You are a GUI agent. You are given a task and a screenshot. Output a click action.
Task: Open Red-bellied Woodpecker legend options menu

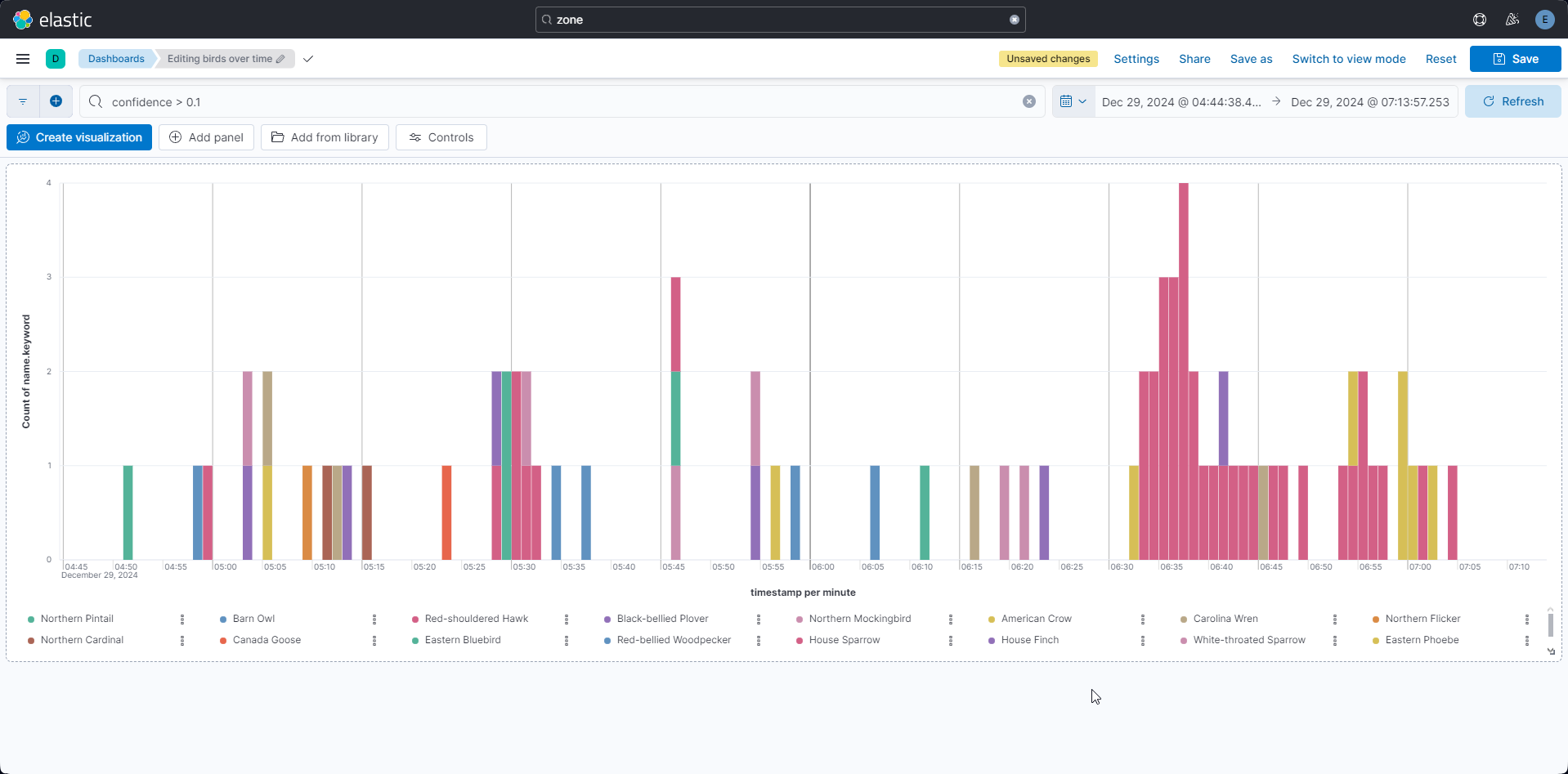point(759,641)
